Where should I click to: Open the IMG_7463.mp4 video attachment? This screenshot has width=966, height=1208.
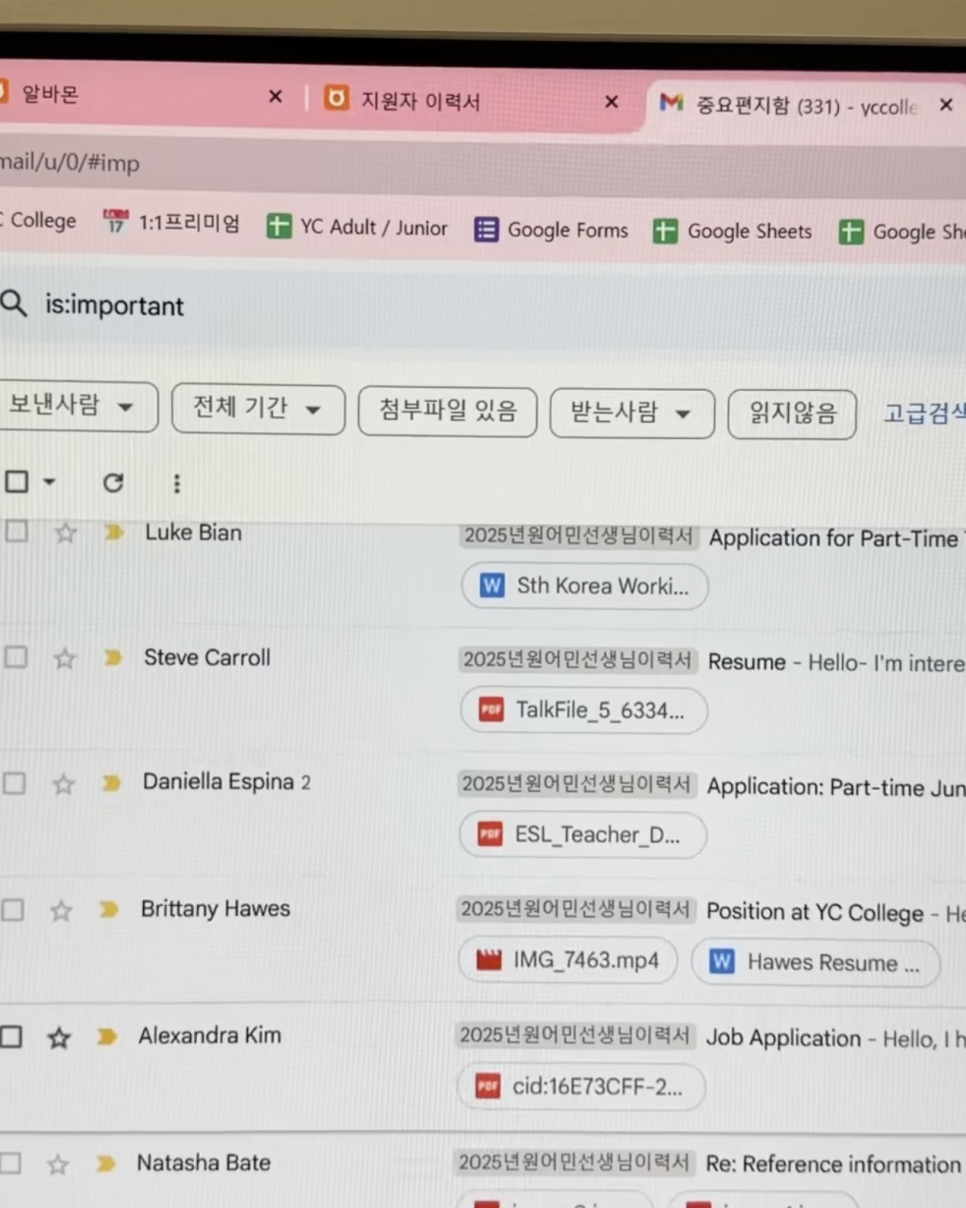tap(568, 961)
